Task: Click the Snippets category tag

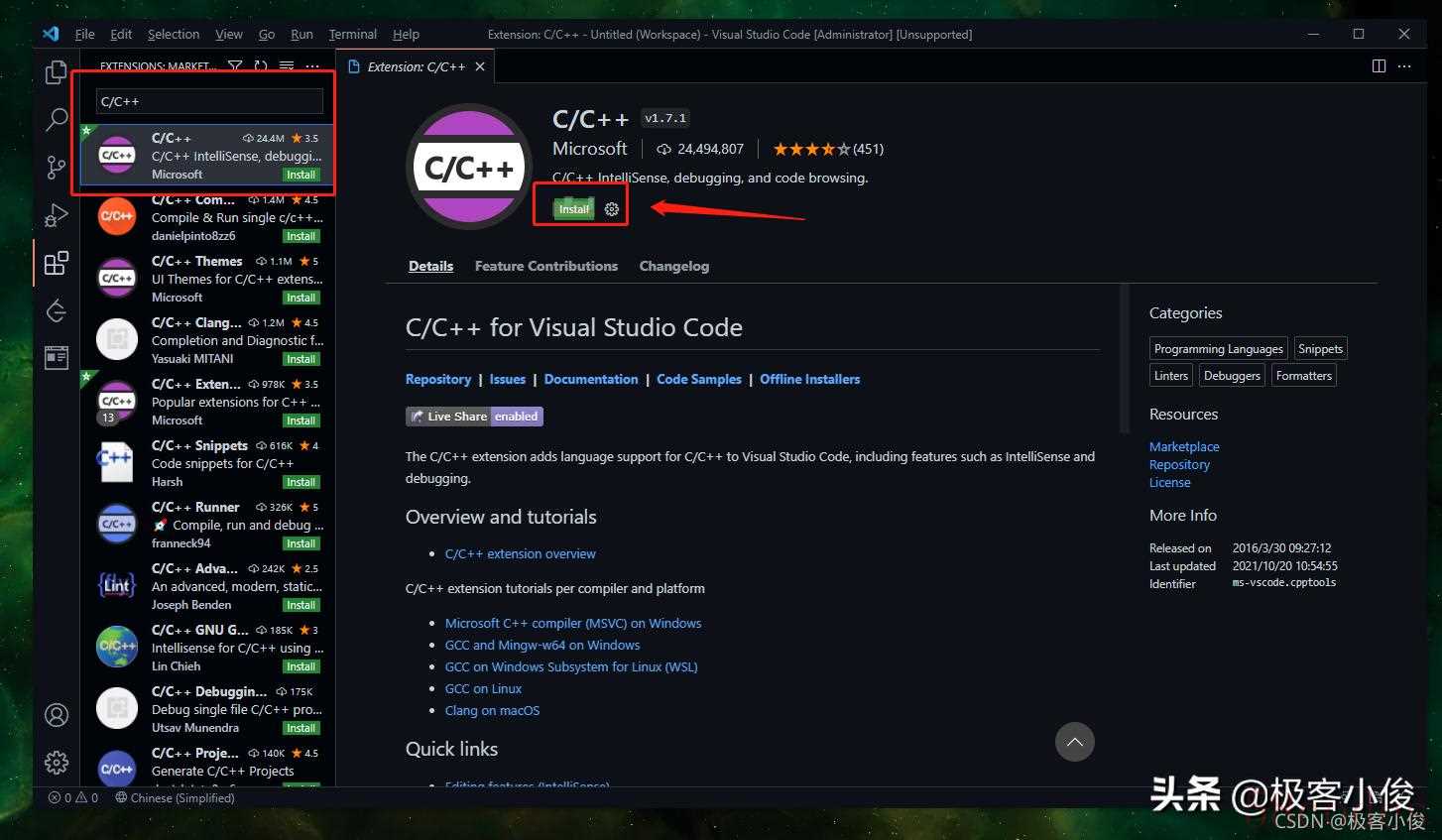Action: (1320, 348)
